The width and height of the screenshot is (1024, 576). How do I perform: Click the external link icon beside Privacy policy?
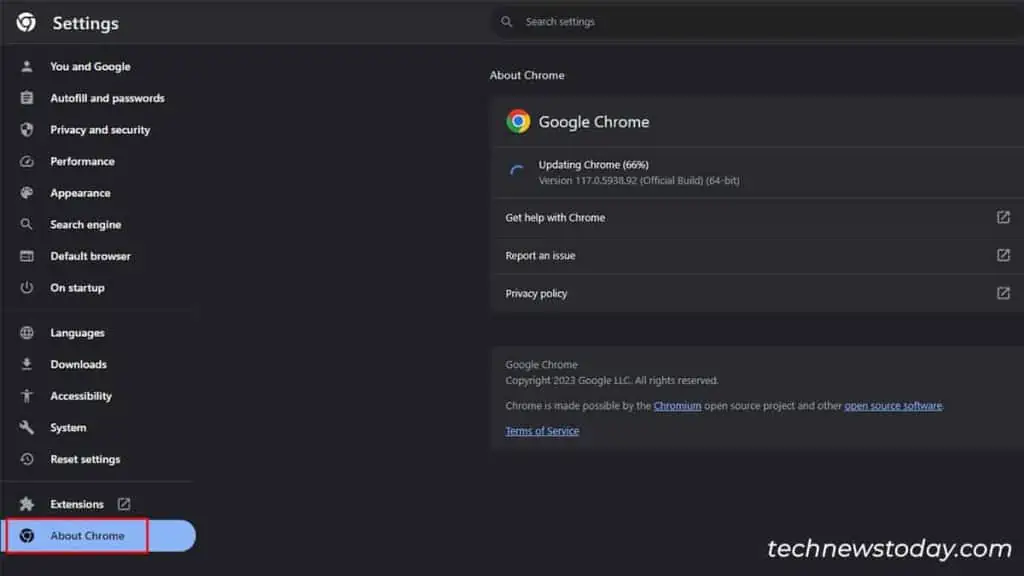(x=1003, y=293)
